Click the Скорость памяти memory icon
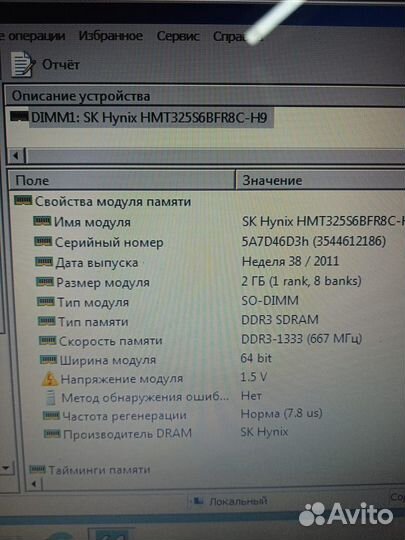Screen dimensions: 405x540 [48, 340]
